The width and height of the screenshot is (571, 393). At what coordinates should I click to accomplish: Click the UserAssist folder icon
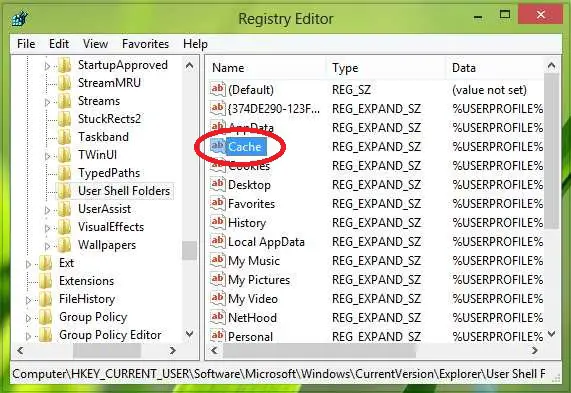click(x=65, y=209)
